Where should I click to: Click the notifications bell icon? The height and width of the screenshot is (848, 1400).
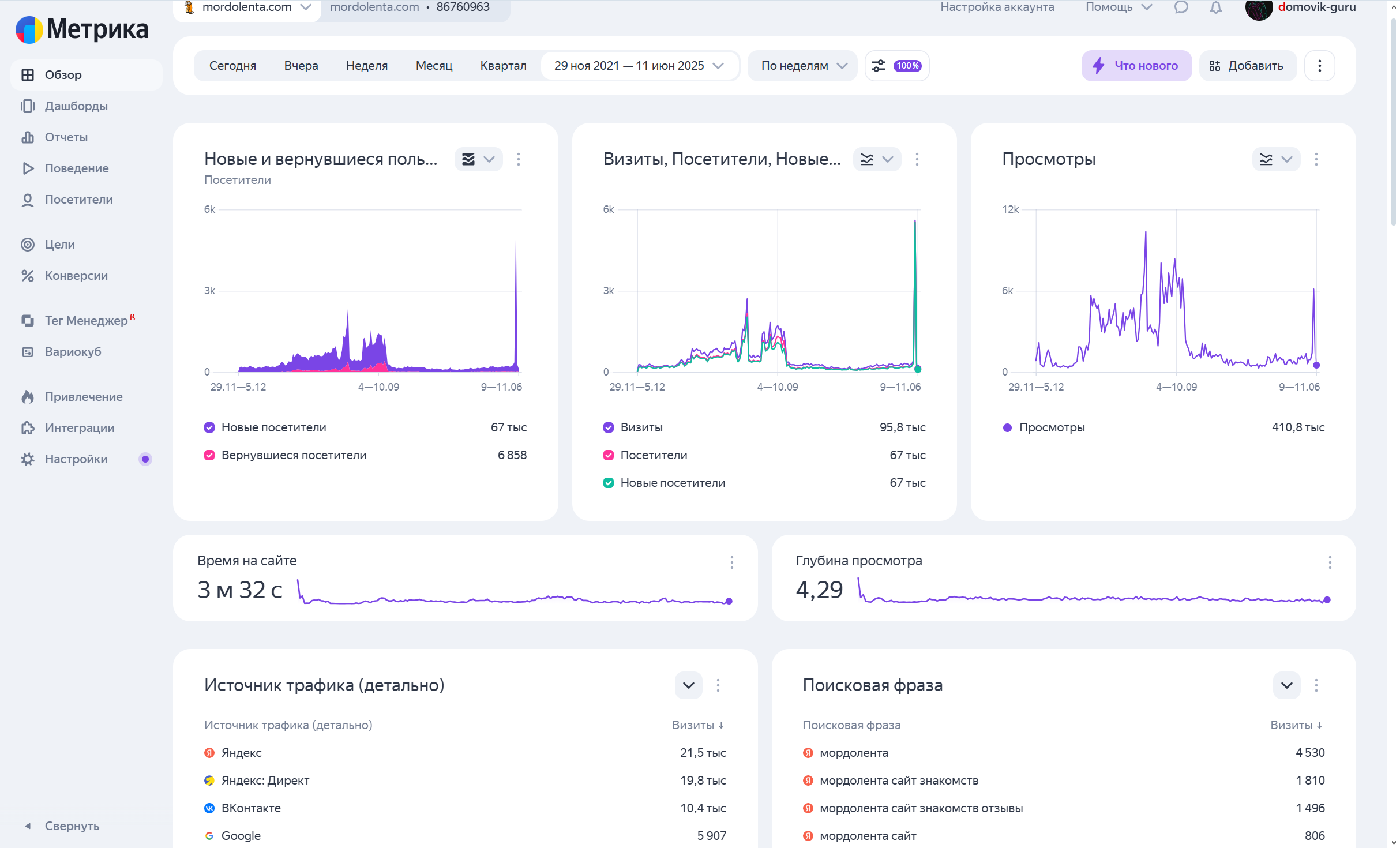point(1215,7)
